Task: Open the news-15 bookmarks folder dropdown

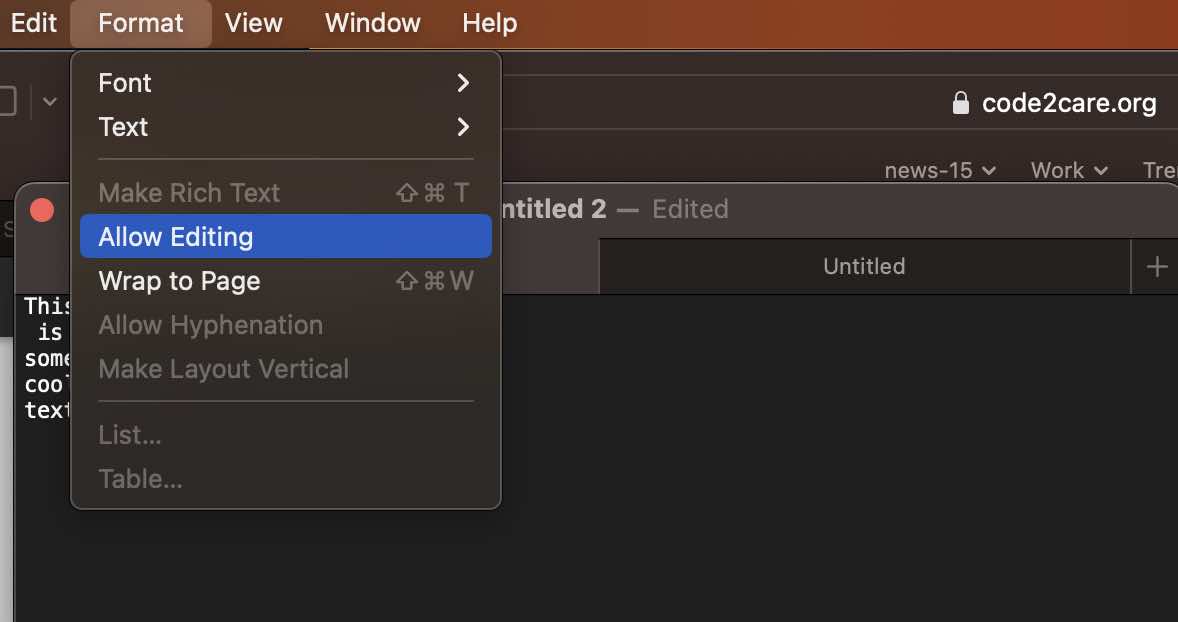Action: 940,170
